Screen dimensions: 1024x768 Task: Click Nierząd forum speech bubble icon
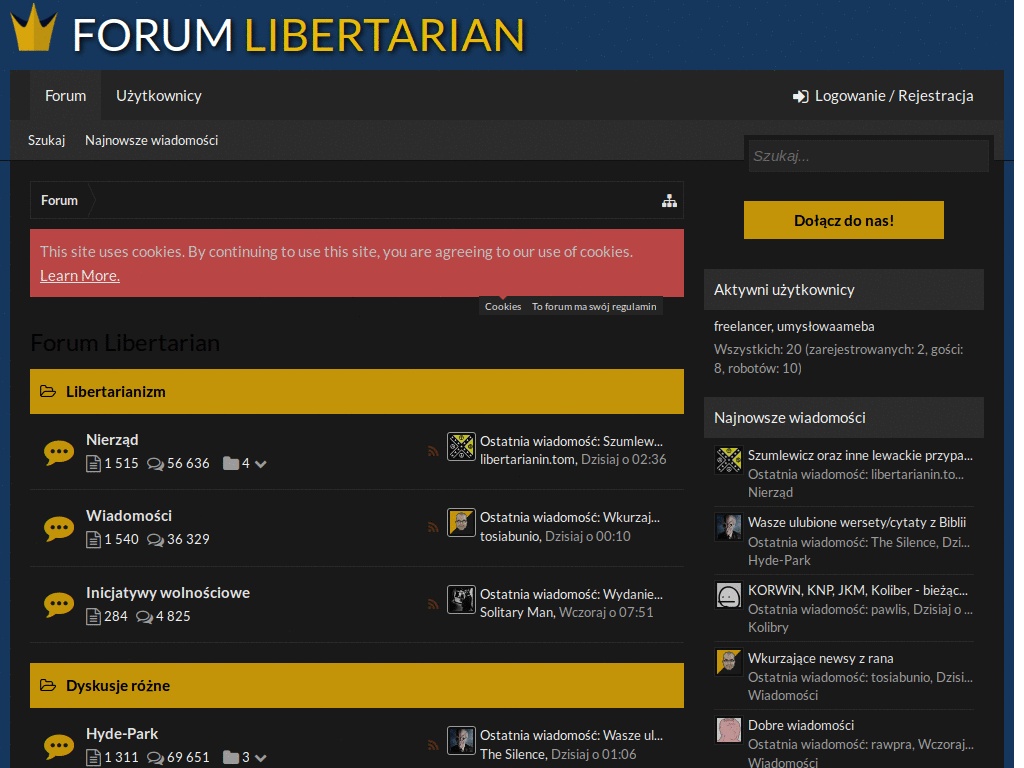pyautogui.click(x=59, y=452)
